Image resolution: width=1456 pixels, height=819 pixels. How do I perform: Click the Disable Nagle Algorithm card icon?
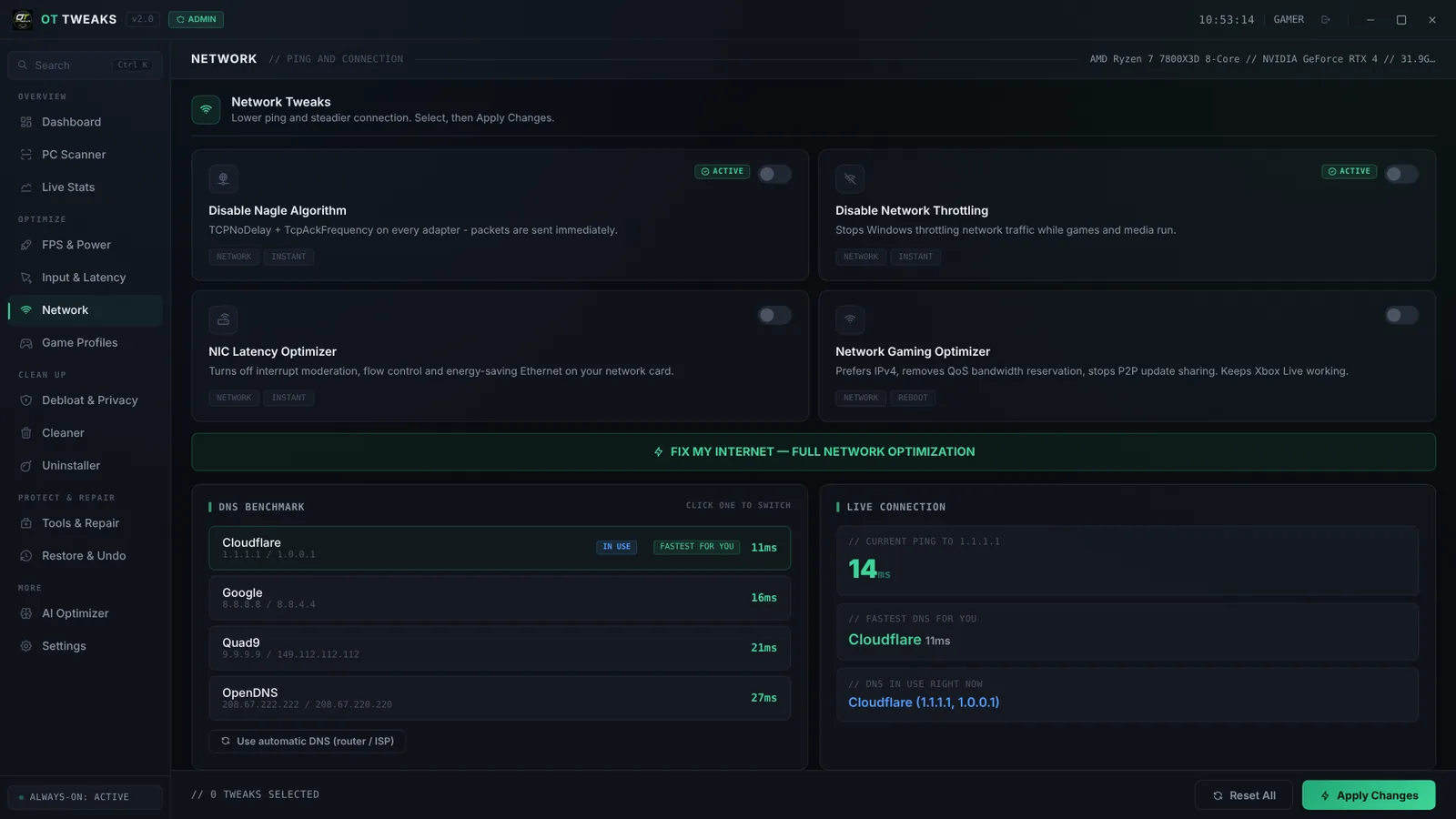[x=223, y=179]
